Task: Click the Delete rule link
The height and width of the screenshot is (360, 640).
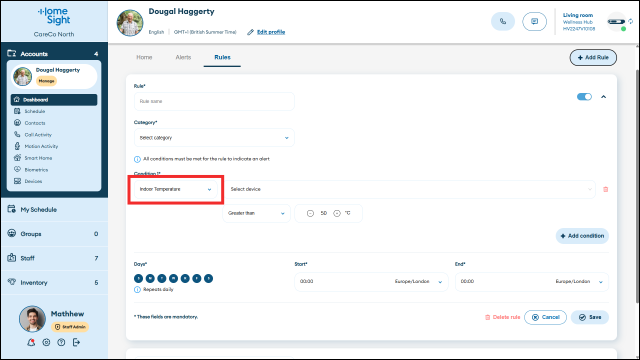Action: click(502, 317)
